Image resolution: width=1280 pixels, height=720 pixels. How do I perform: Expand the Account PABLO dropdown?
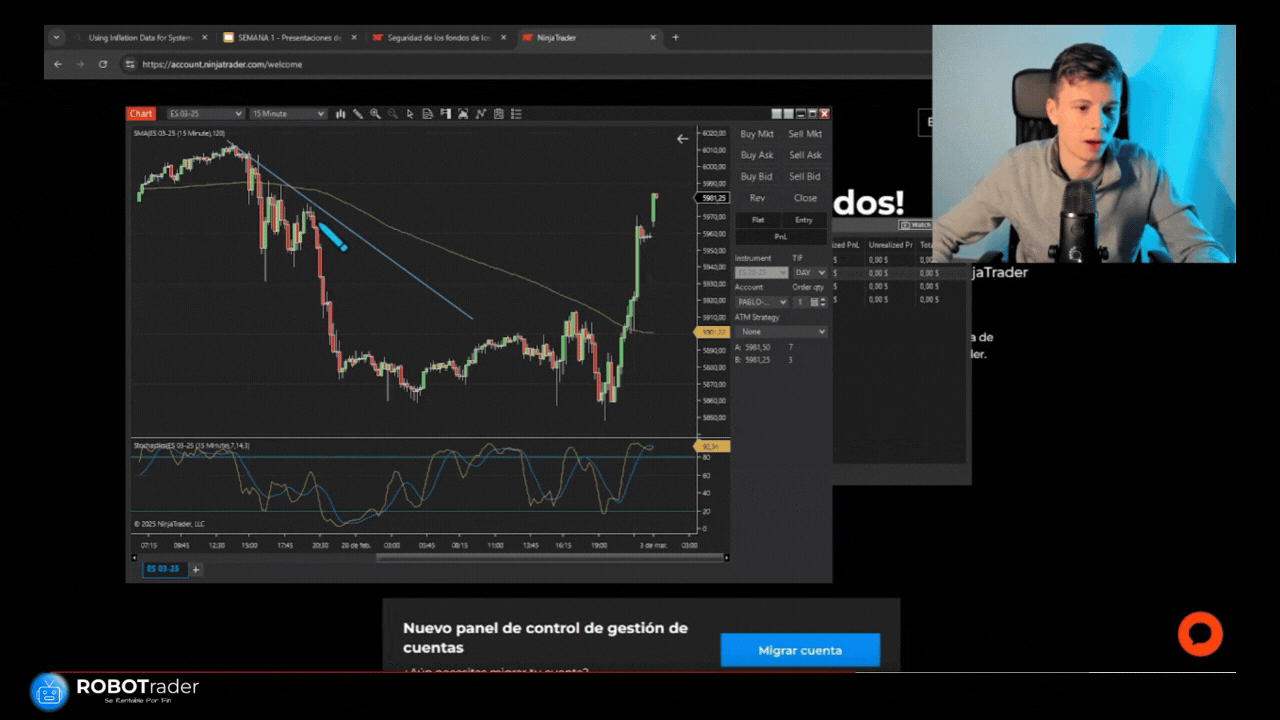(761, 302)
